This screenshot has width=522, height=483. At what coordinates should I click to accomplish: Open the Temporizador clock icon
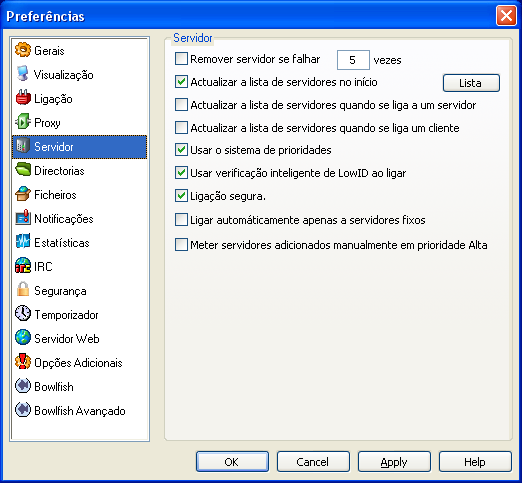(23, 314)
